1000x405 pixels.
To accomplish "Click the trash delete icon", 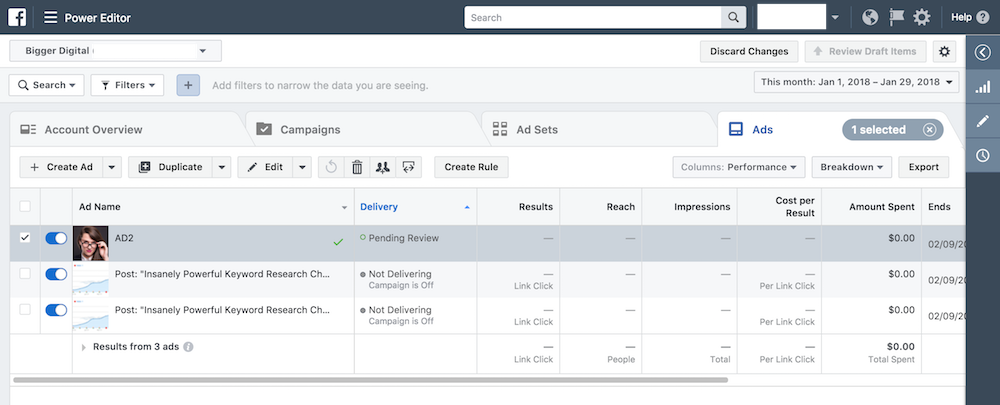I will pyautogui.click(x=357, y=167).
